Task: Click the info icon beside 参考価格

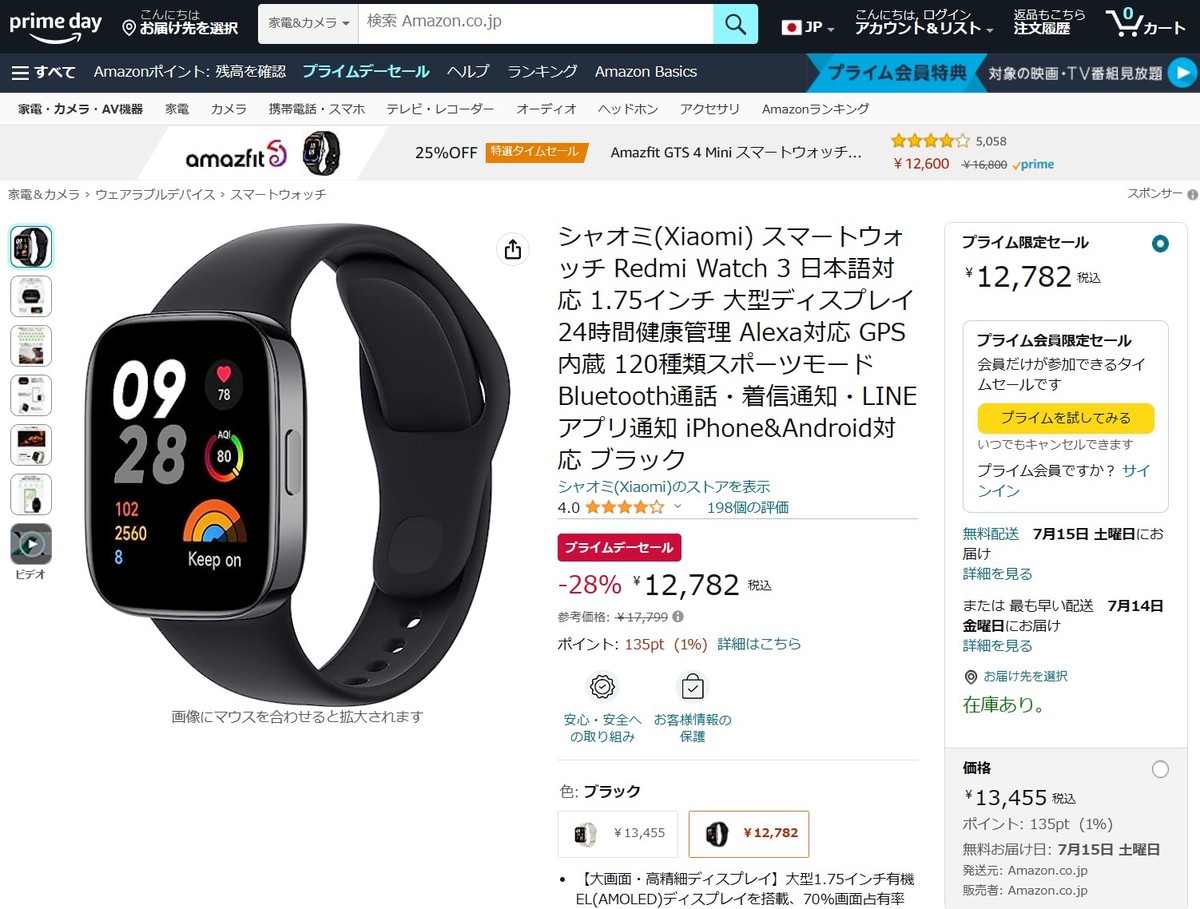Action: (x=678, y=617)
